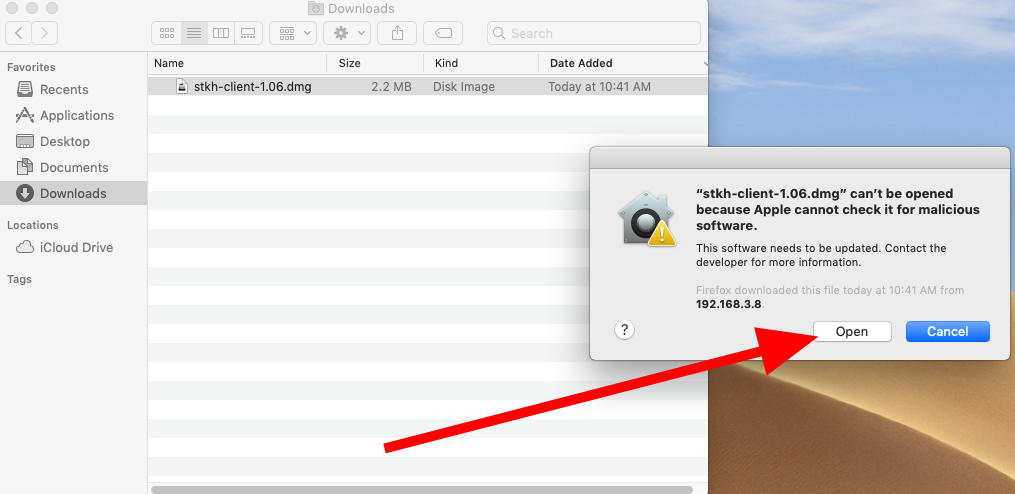This screenshot has height=494, width=1015.
Task: Click the horizontal scrollbar in Finder
Action: tap(422, 489)
